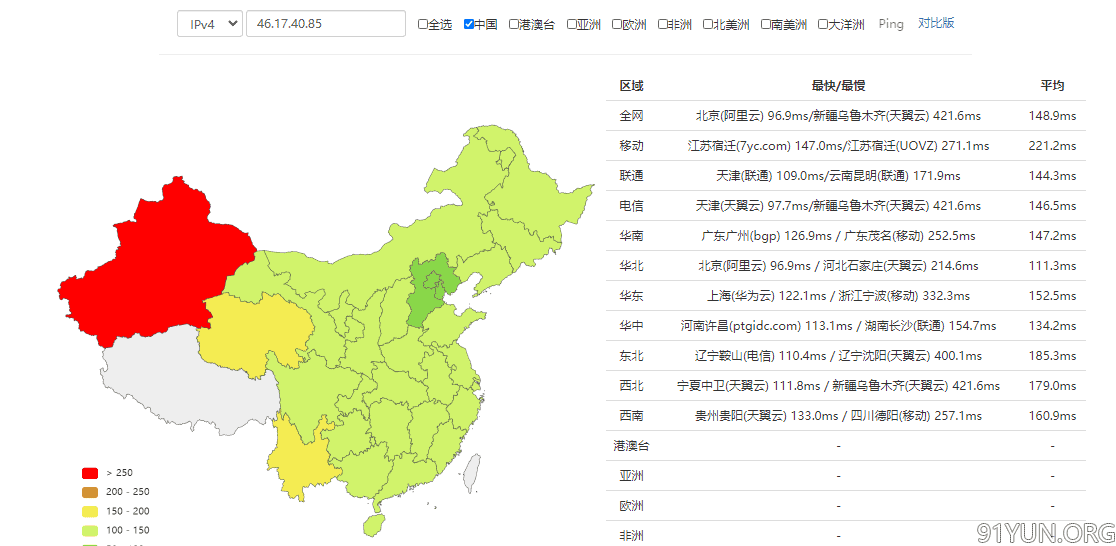Click the IP address input field
The image size is (1116, 546).
click(325, 24)
